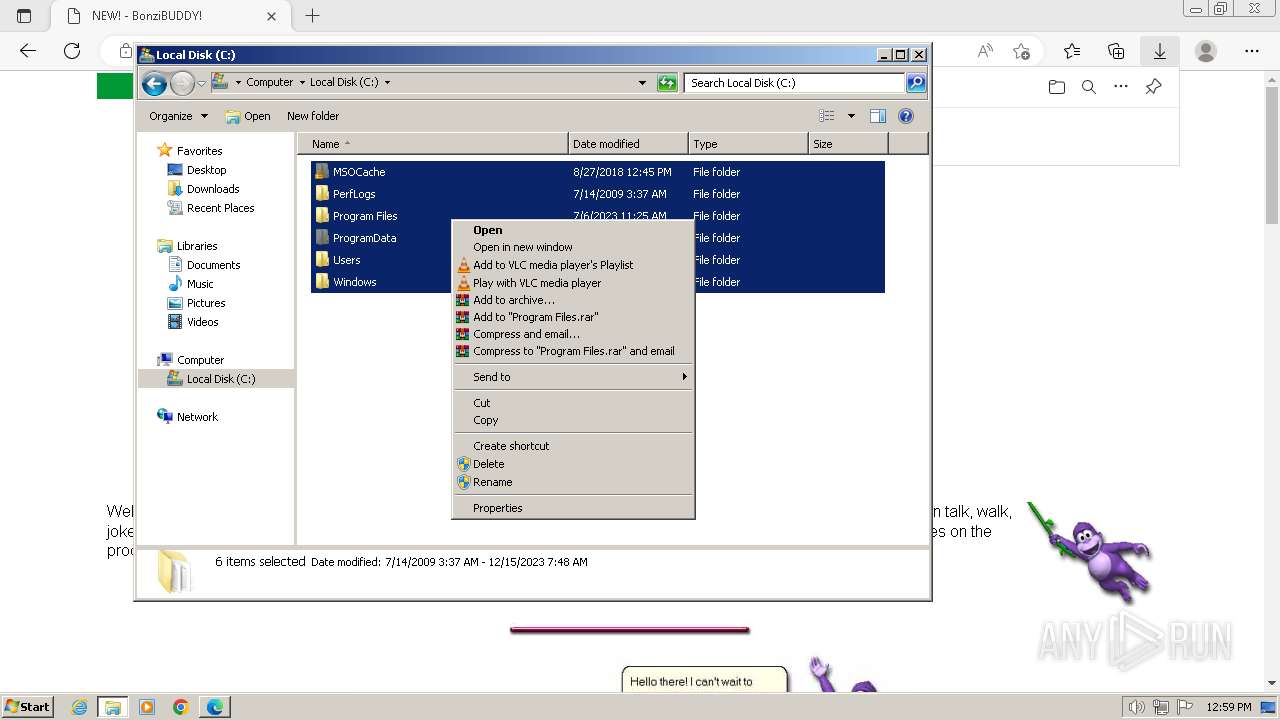Viewport: 1280px width, 720px height.
Task: Open Music library
Action: tap(200, 284)
